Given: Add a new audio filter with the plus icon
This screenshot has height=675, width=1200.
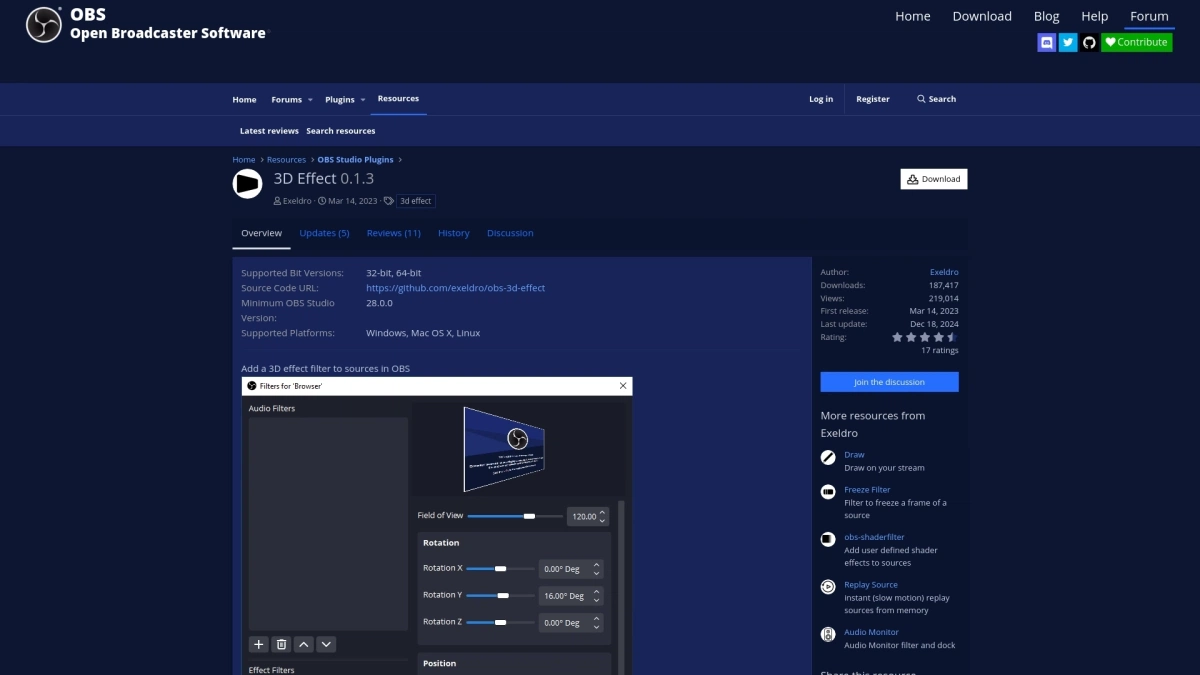Looking at the screenshot, I should point(258,644).
